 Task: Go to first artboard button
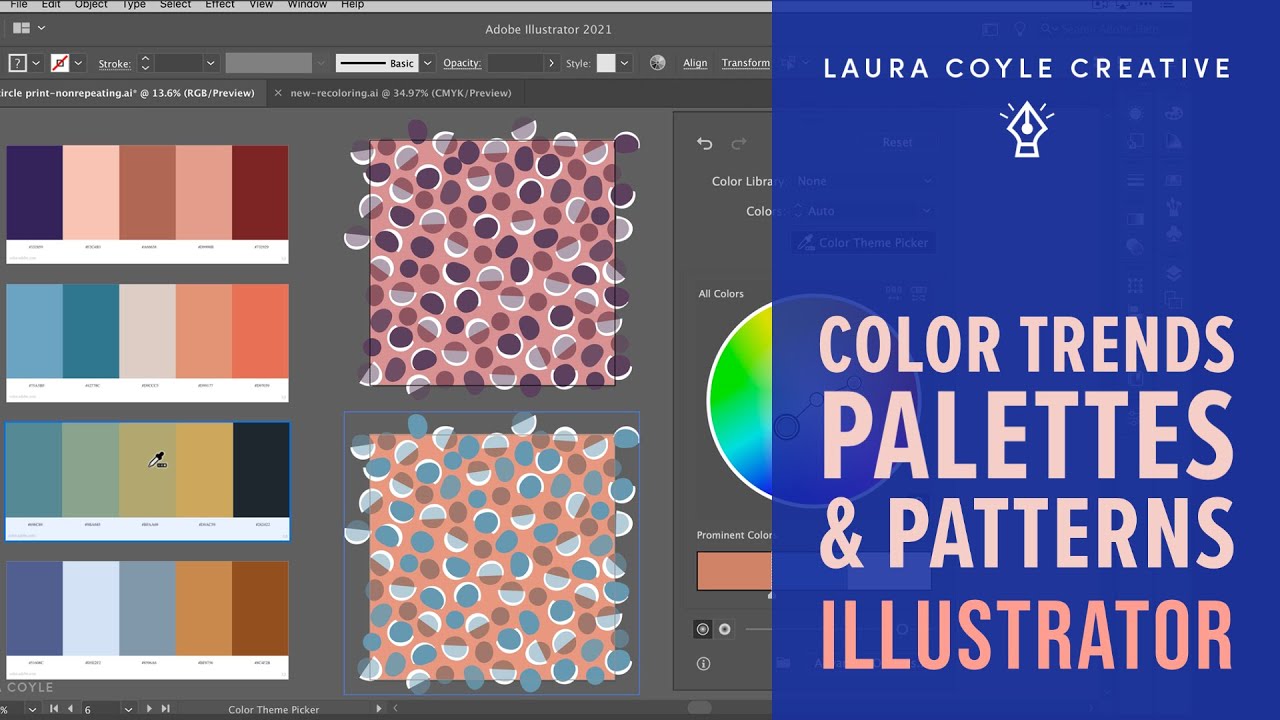pos(54,709)
